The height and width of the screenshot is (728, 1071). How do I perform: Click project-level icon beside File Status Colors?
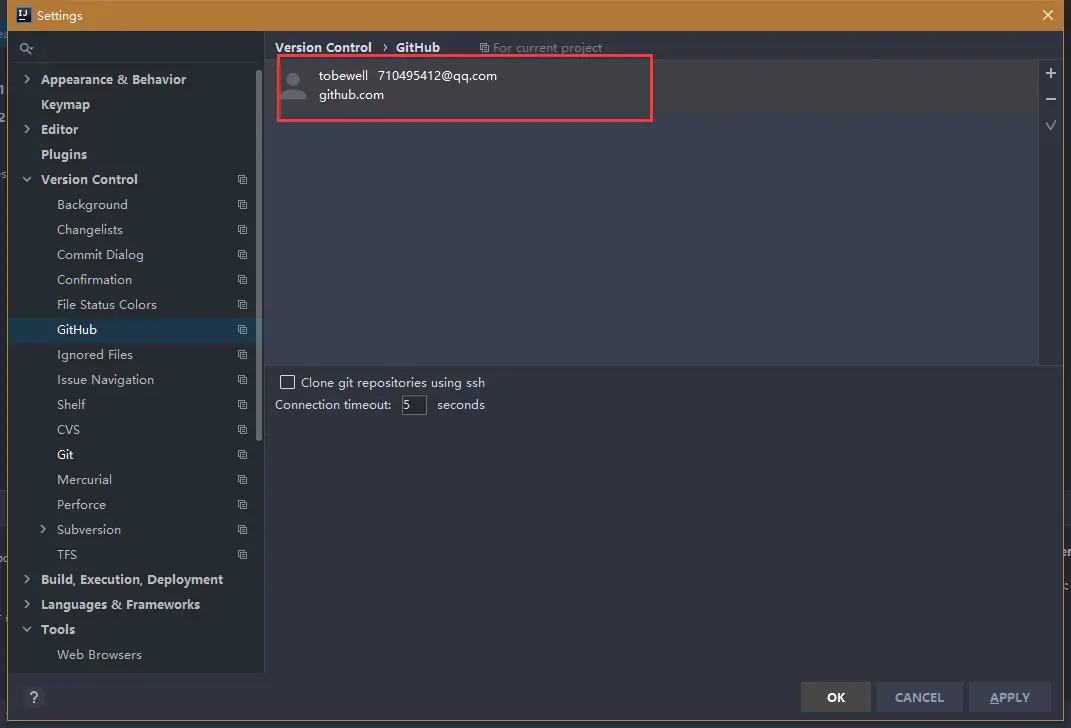point(242,305)
